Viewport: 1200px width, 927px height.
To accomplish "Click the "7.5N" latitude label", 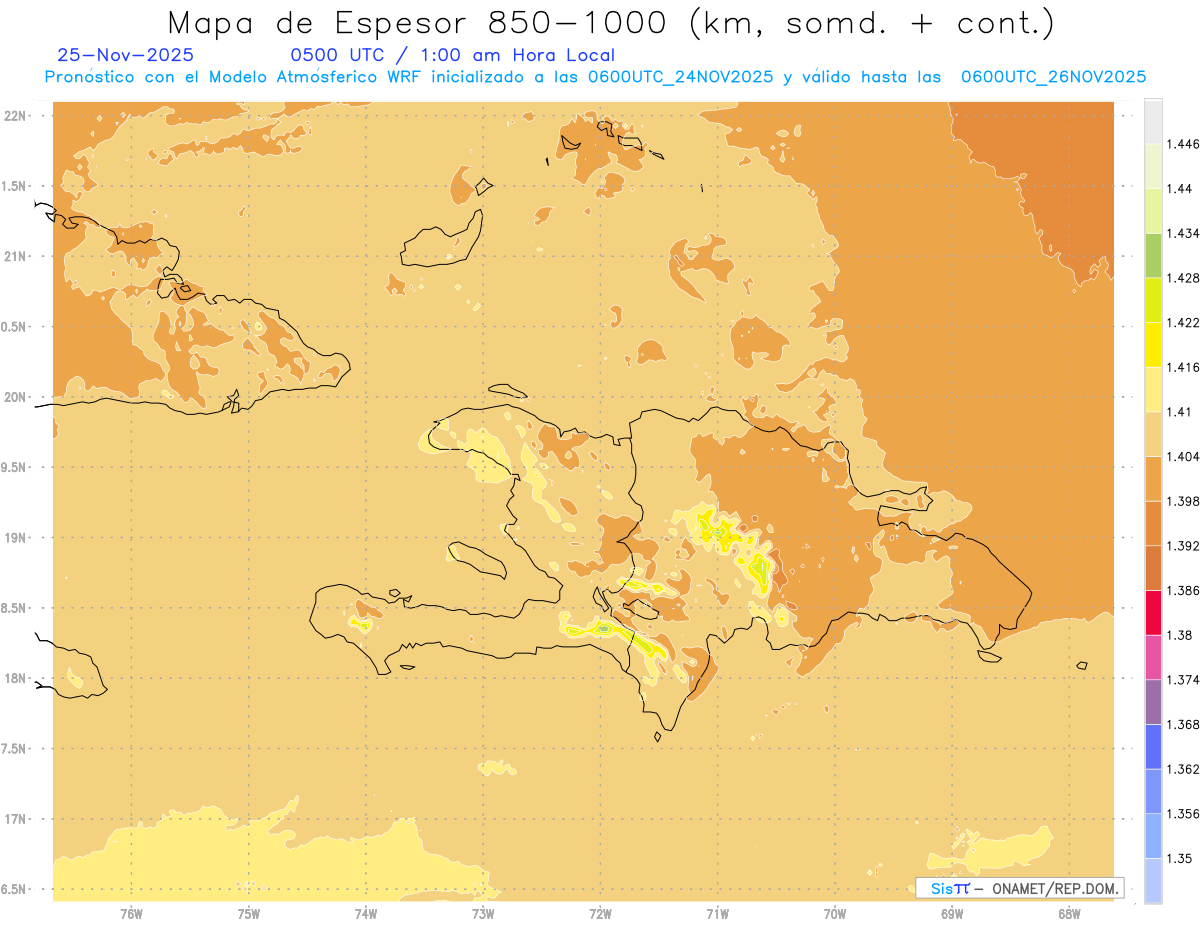I will tap(15, 748).
